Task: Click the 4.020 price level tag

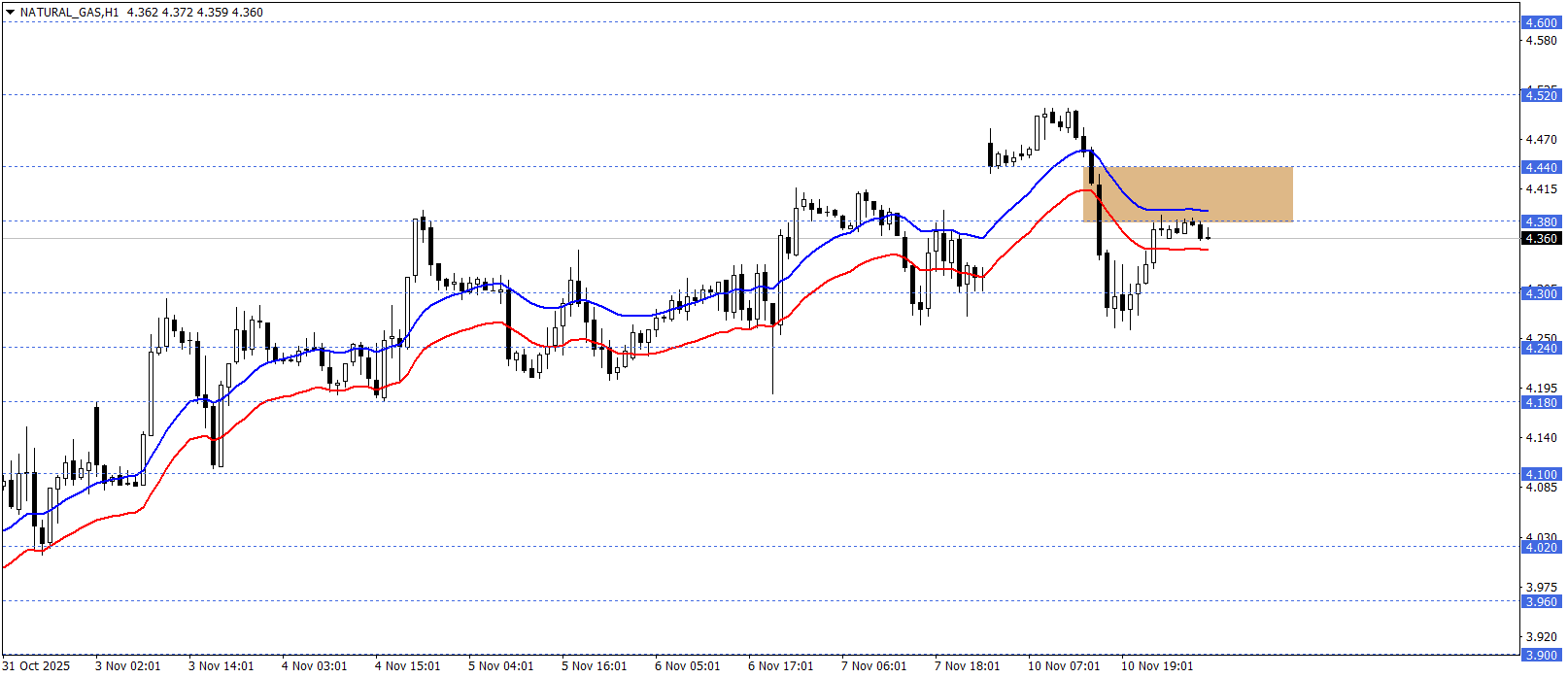Action: pyautogui.click(x=1541, y=547)
